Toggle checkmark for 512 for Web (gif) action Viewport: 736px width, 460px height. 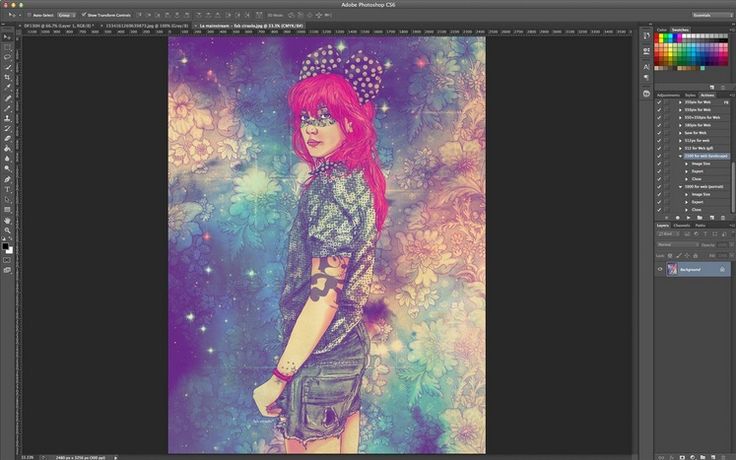tap(659, 148)
